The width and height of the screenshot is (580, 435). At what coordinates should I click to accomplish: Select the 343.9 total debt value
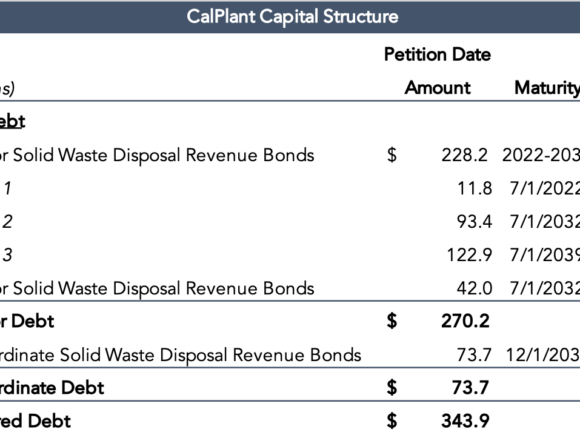[x=465, y=421]
